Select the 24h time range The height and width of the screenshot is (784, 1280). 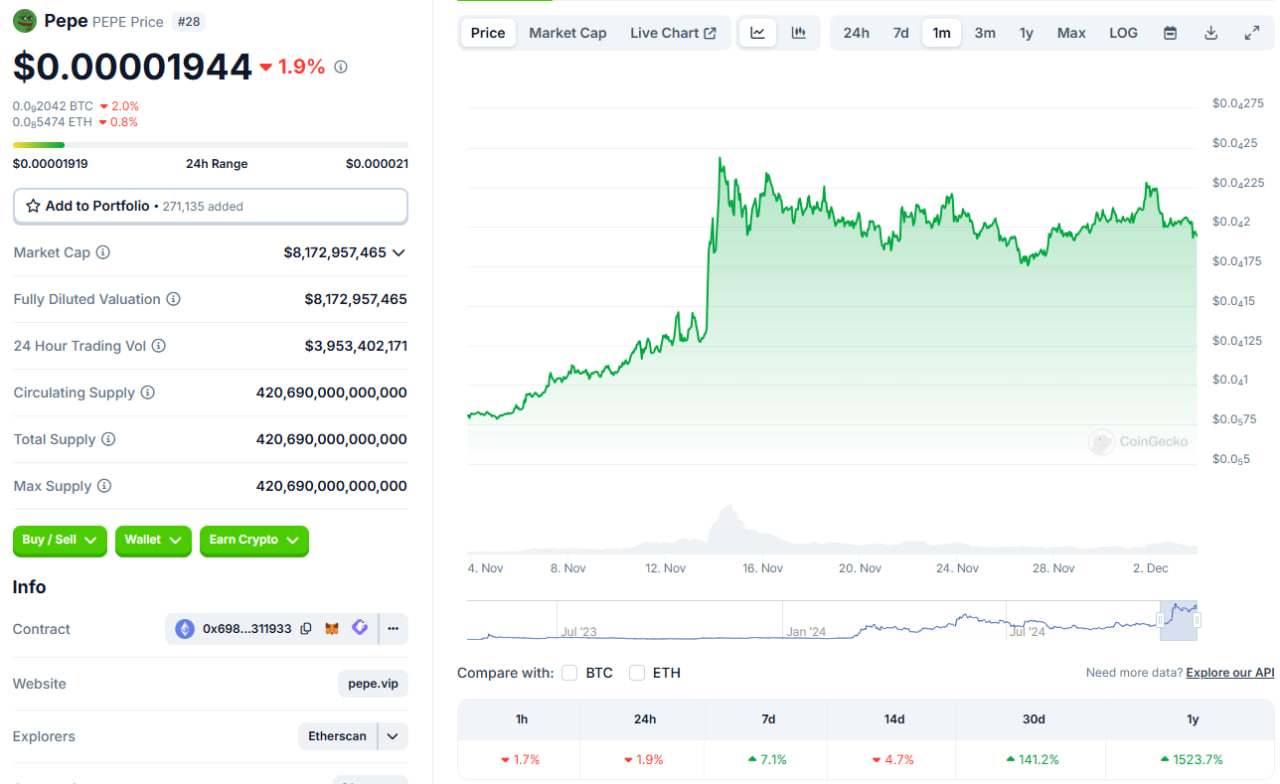[x=856, y=33]
